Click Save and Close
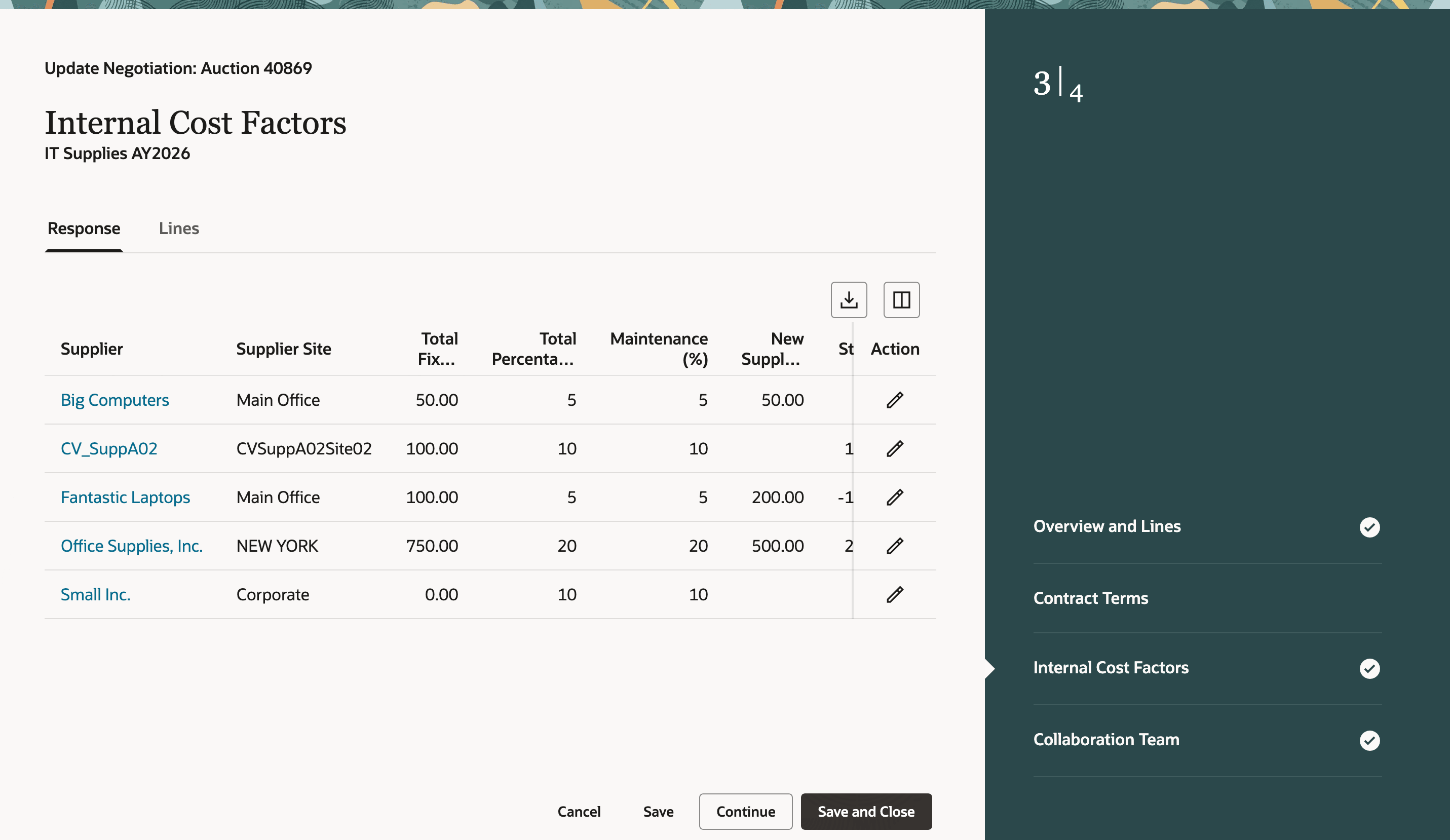This screenshot has width=1450, height=840. (865, 811)
